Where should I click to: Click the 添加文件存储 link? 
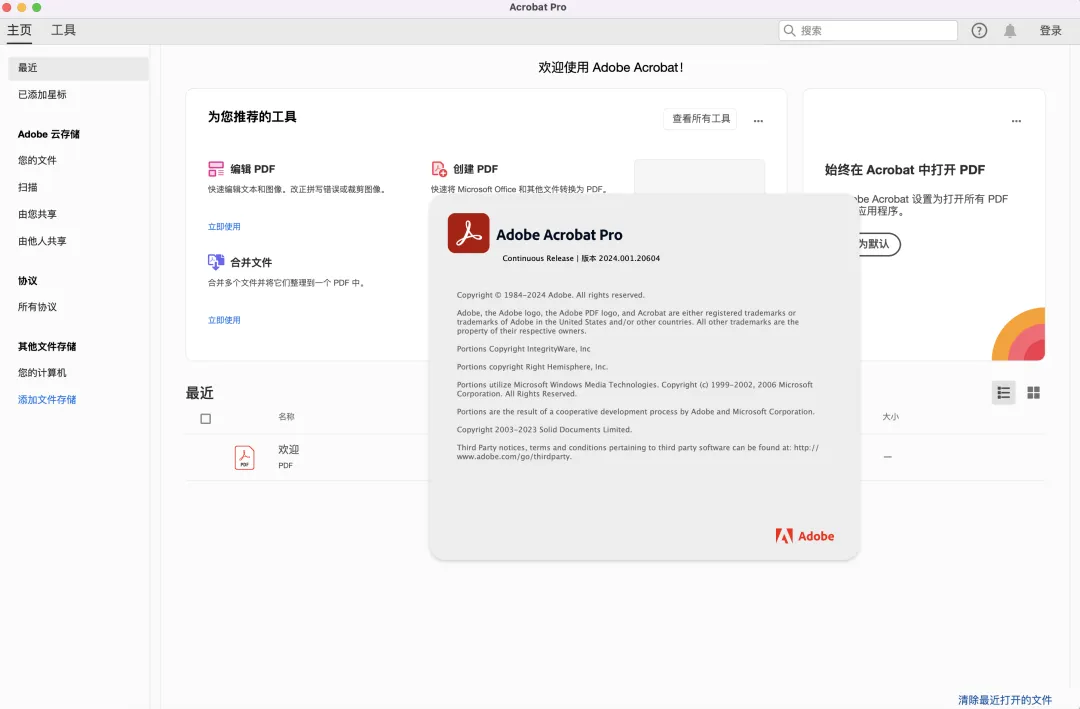[x=47, y=399]
